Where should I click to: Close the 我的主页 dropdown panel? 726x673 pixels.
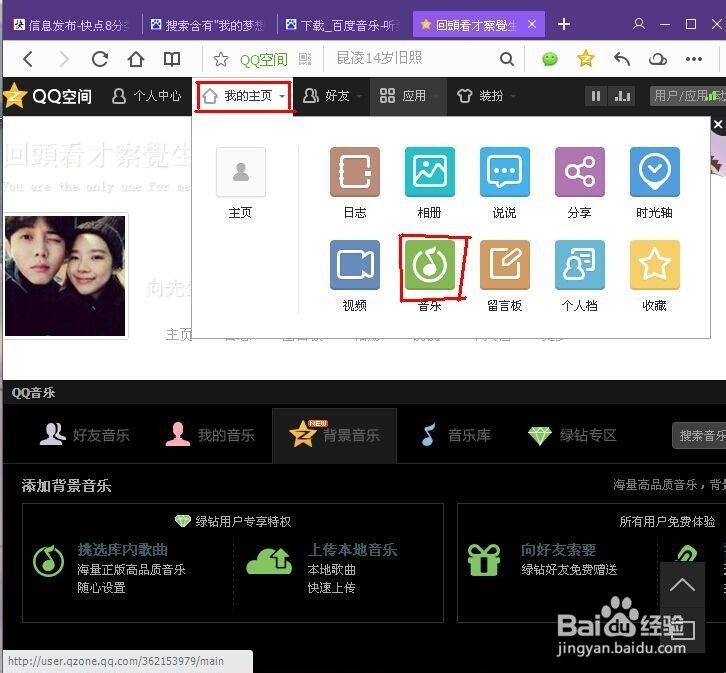tap(718, 125)
